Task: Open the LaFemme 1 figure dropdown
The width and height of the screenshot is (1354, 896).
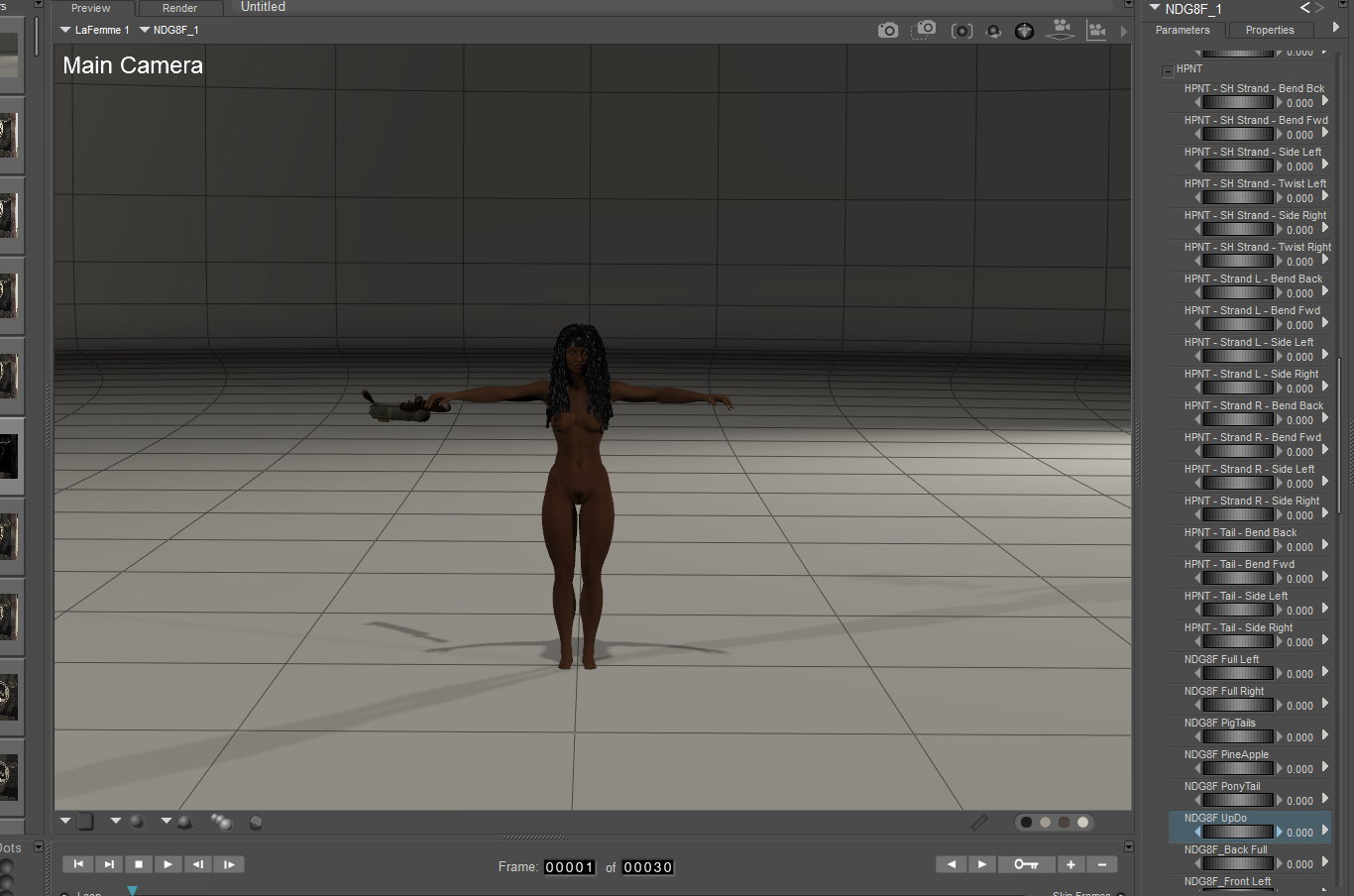Action: pos(94,30)
